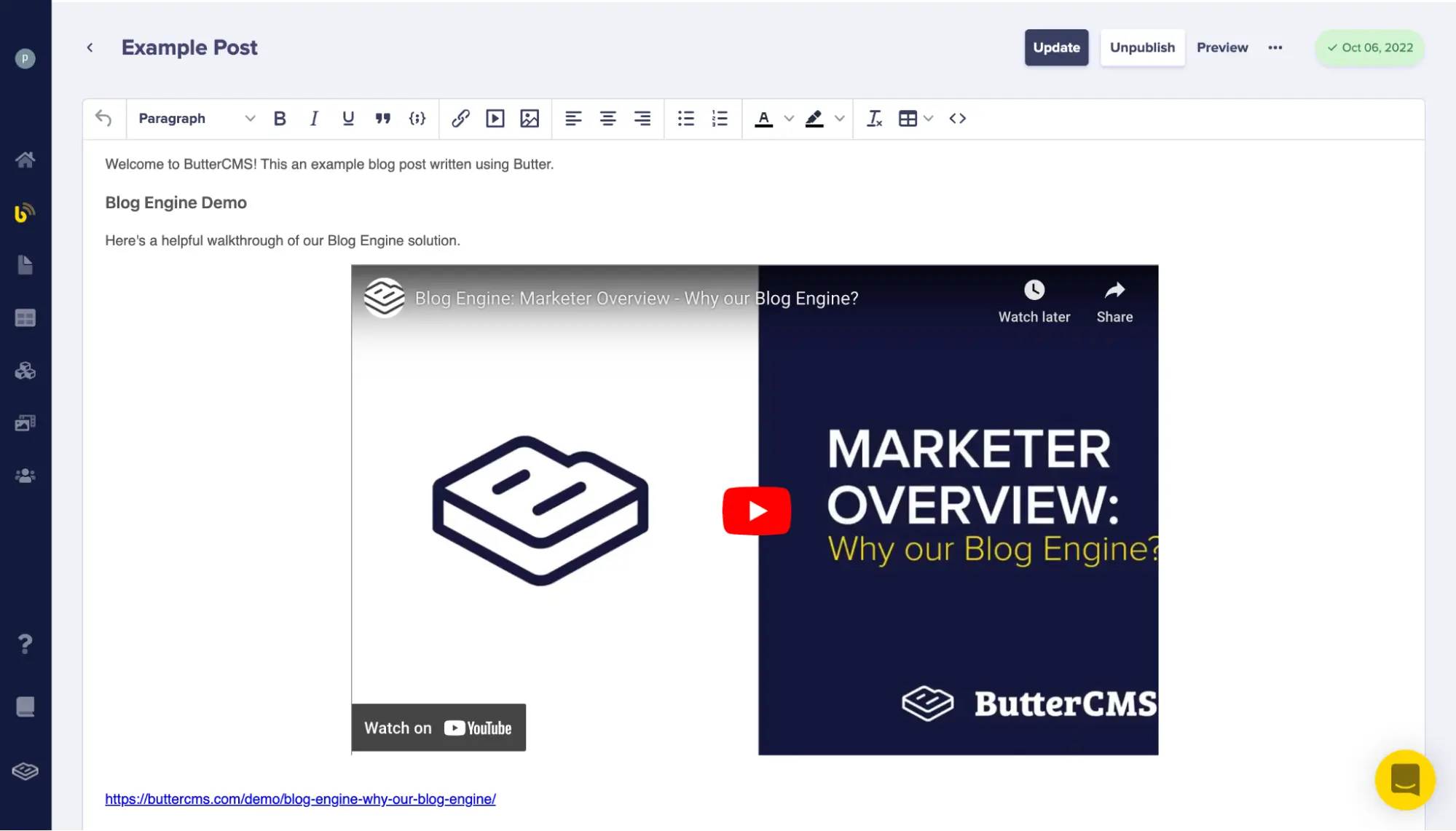Play the embedded YouTube video
1456x831 pixels.
point(757,511)
